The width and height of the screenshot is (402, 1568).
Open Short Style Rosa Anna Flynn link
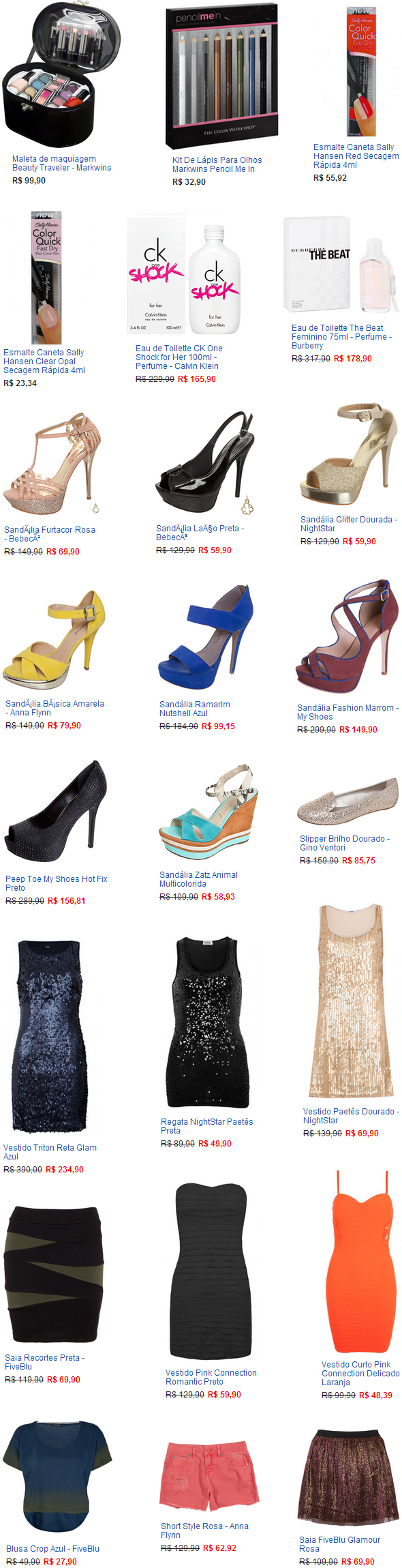point(204,1530)
